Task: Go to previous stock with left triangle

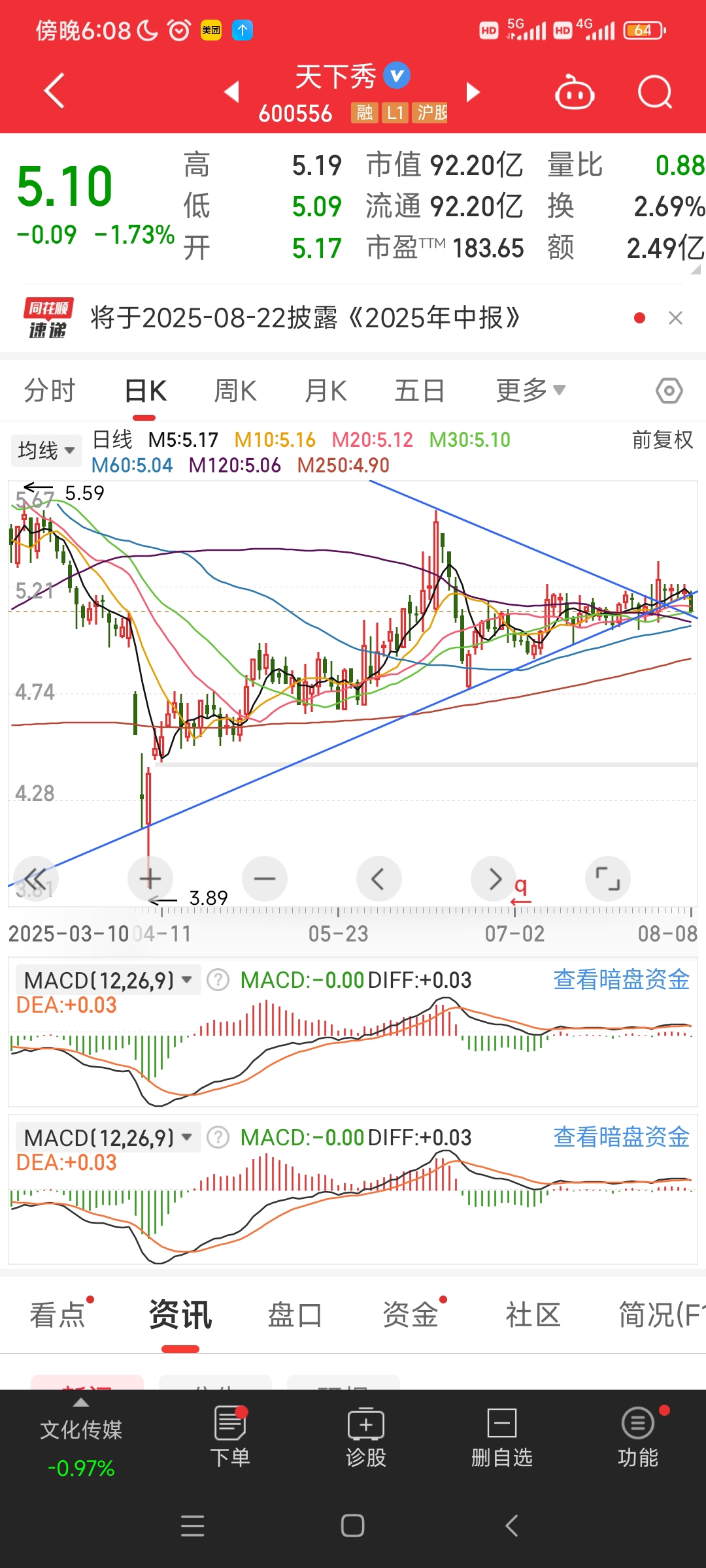Action: point(232,91)
